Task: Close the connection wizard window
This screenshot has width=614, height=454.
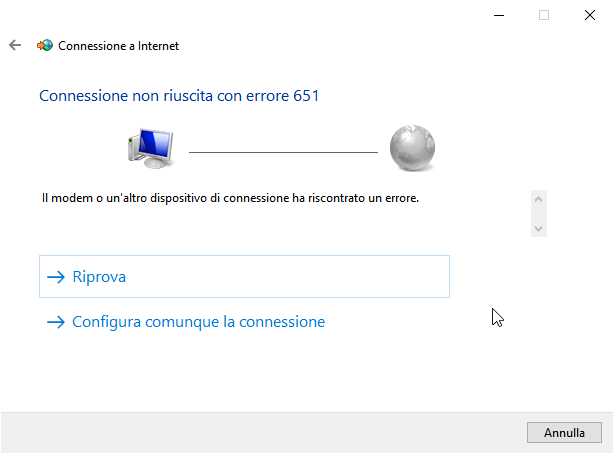Action: point(590,15)
